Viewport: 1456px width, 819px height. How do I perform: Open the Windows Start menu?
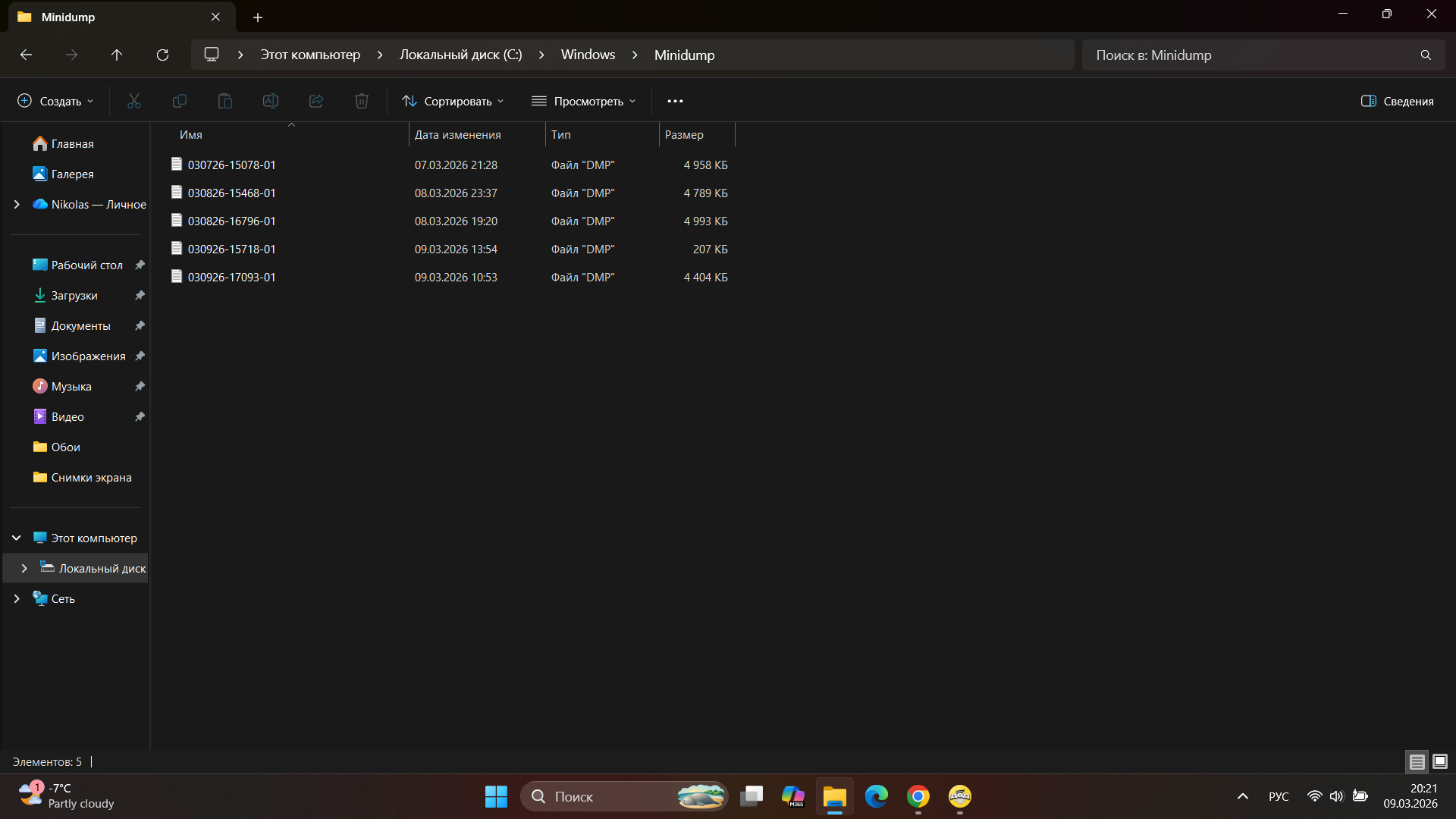[496, 796]
